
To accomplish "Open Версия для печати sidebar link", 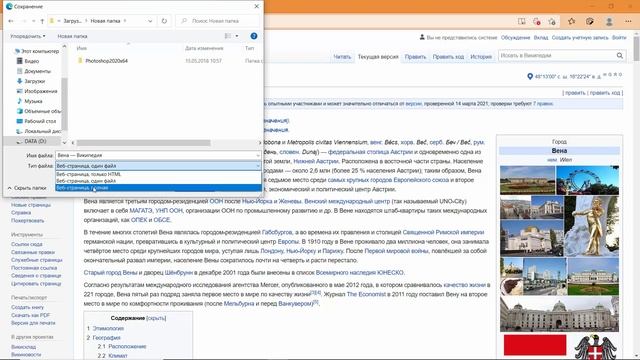I will [x=33, y=323].
